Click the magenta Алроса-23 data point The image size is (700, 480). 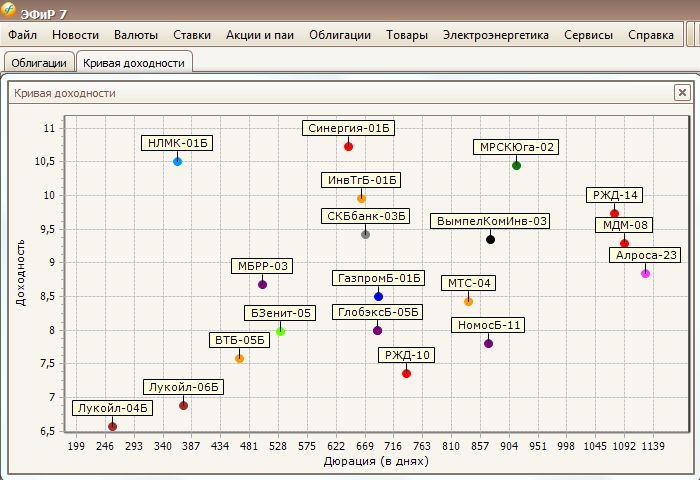point(645,273)
